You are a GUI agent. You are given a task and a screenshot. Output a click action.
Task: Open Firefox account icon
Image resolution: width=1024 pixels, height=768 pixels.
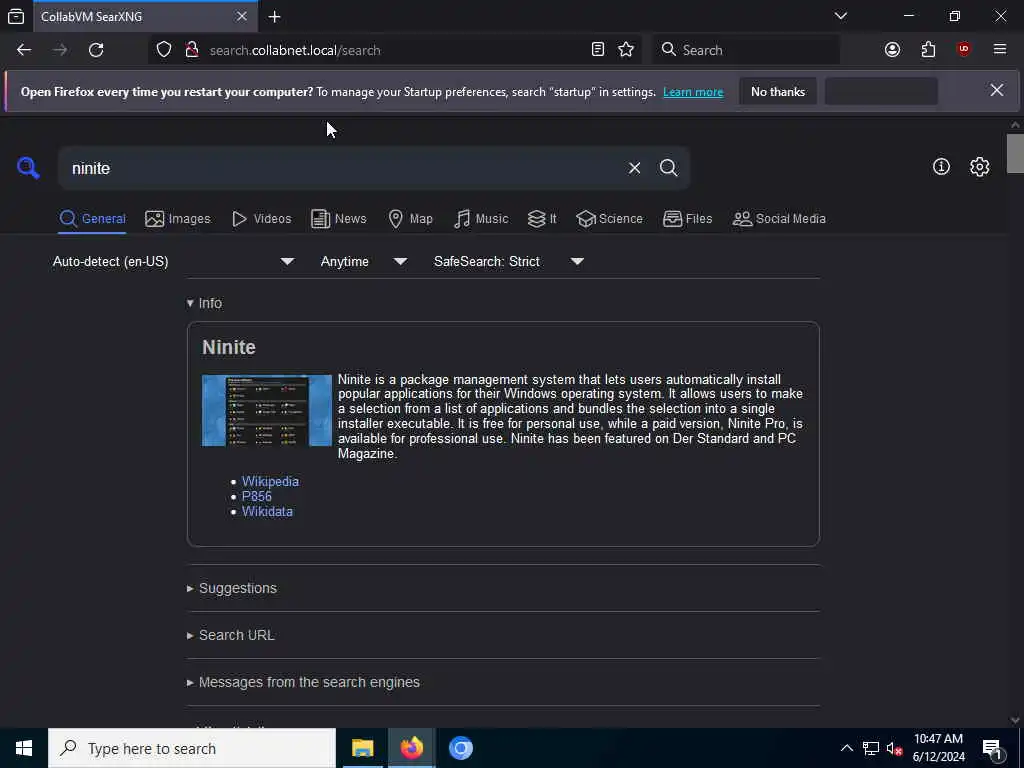[892, 50]
